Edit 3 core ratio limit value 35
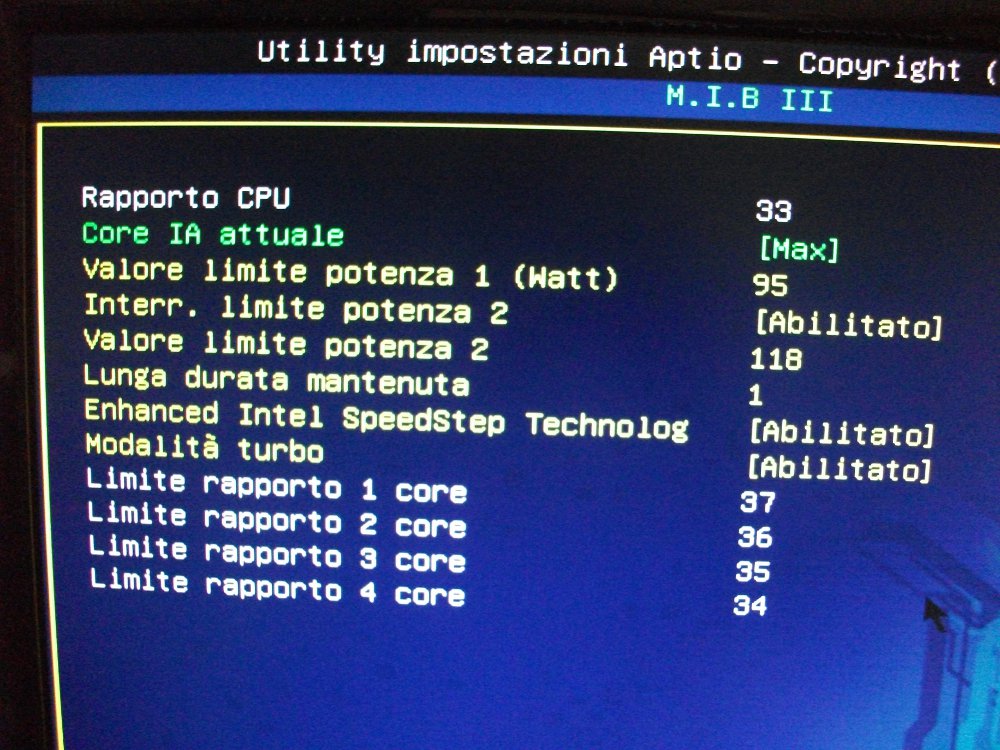Screen dimensions: 1000x750 (753, 571)
